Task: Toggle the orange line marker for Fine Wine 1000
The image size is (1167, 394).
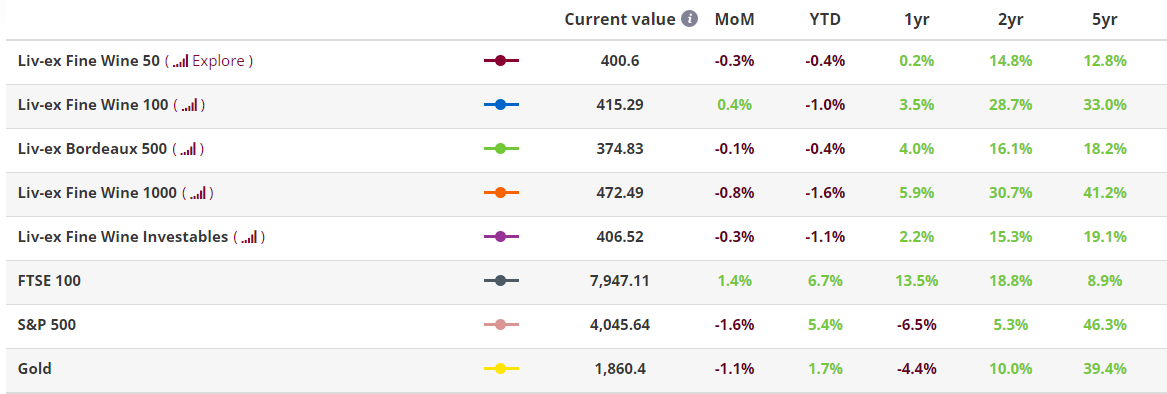Action: 501,193
